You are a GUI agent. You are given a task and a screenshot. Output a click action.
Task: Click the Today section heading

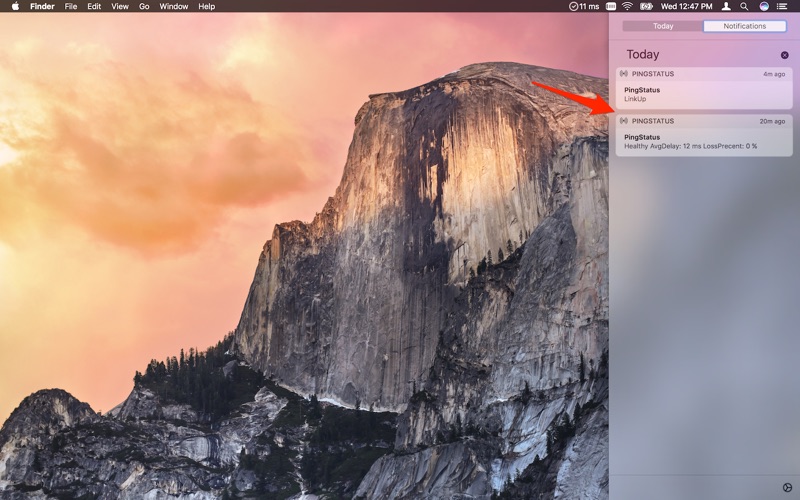click(x=643, y=55)
